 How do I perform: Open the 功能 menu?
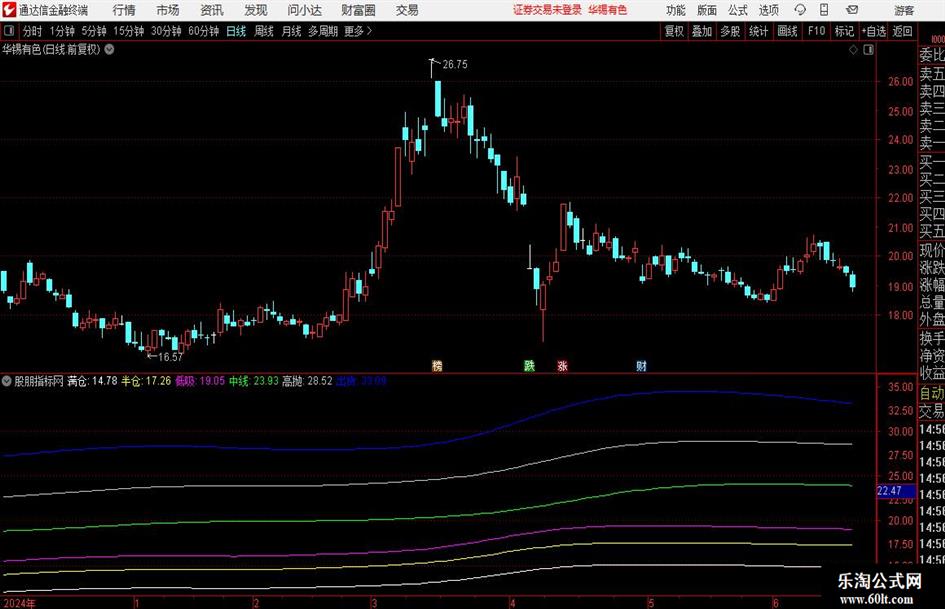pyautogui.click(x=676, y=10)
